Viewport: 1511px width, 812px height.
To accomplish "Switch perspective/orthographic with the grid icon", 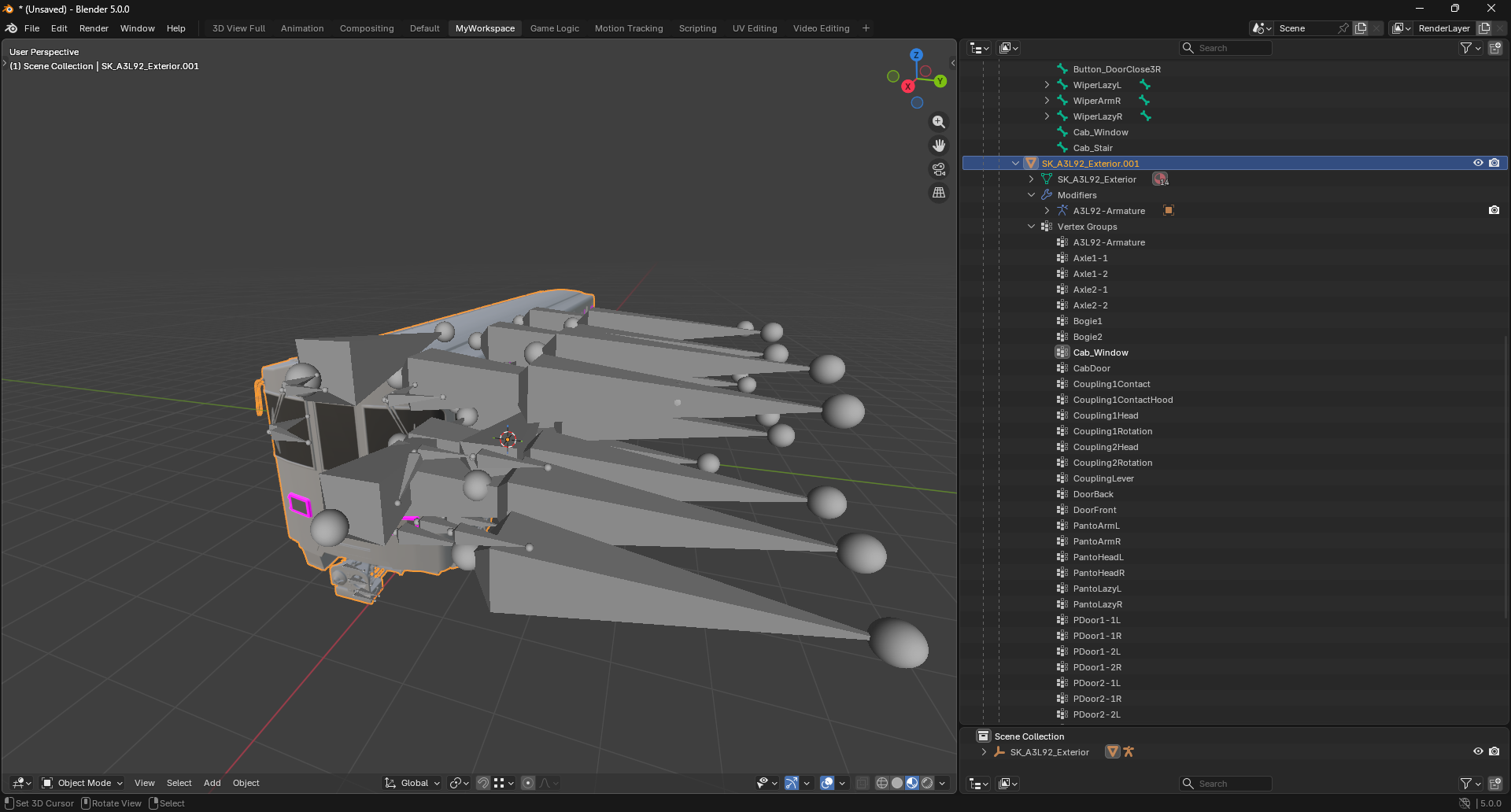I will click(938, 193).
